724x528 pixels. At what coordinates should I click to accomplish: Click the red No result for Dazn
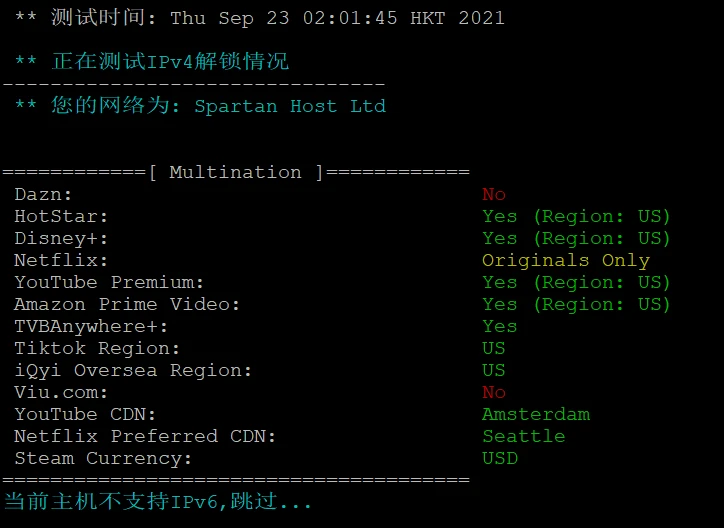pyautogui.click(x=494, y=194)
